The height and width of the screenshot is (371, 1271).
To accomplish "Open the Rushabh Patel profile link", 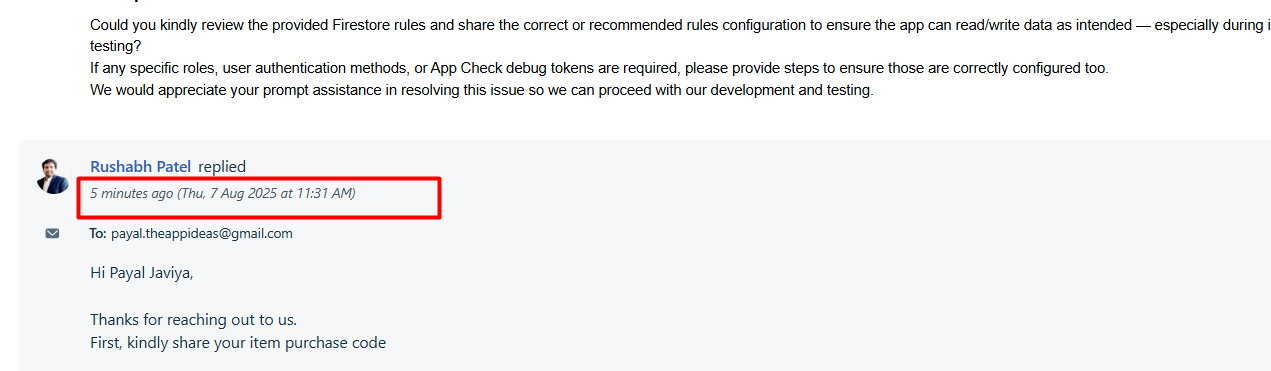I will click(x=141, y=167).
